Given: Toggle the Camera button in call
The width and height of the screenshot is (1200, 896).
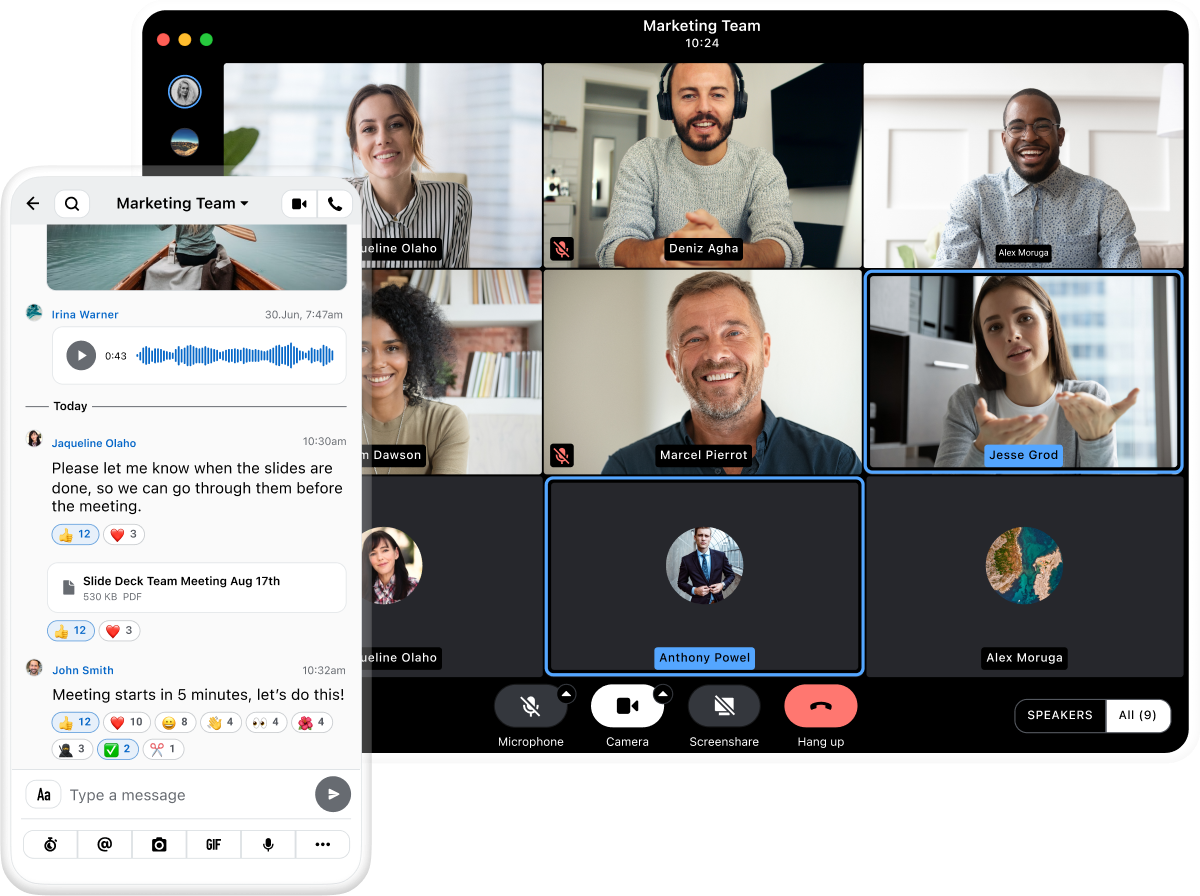Looking at the screenshot, I should click(627, 707).
